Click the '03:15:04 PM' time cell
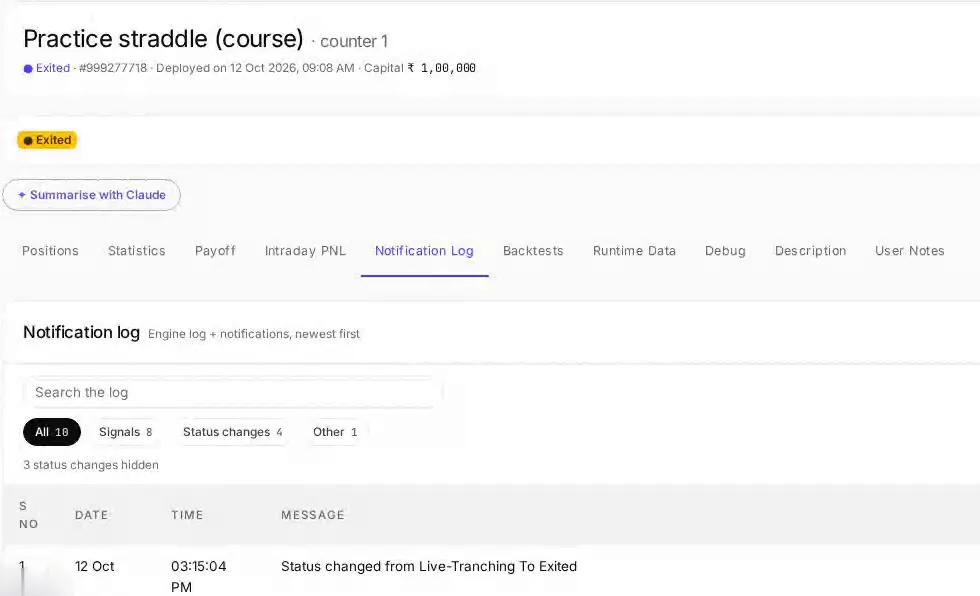Image resolution: width=980 pixels, height=596 pixels. [199, 576]
